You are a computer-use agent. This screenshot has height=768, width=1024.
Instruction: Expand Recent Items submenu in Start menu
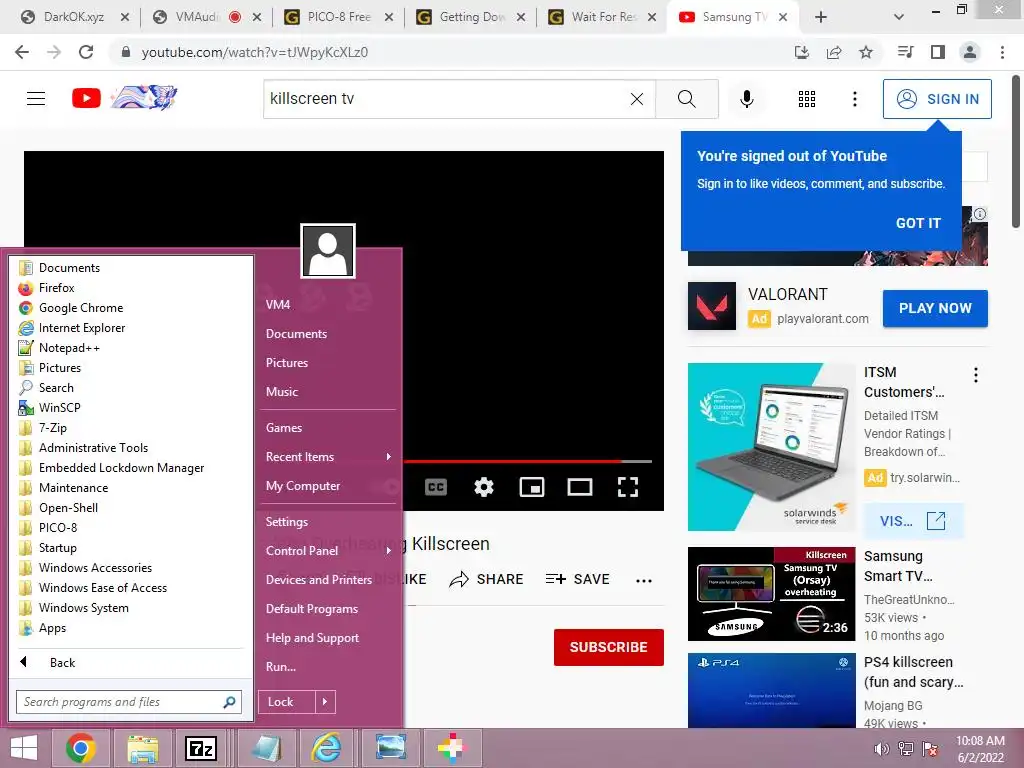pos(328,457)
